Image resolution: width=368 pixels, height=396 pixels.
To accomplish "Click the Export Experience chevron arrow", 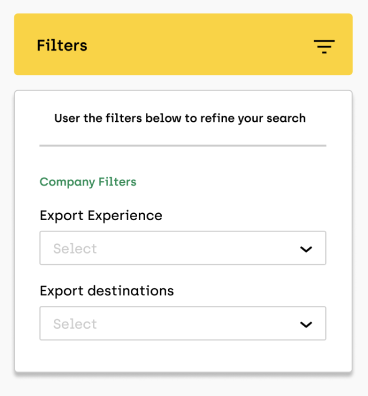I will click(306, 249).
